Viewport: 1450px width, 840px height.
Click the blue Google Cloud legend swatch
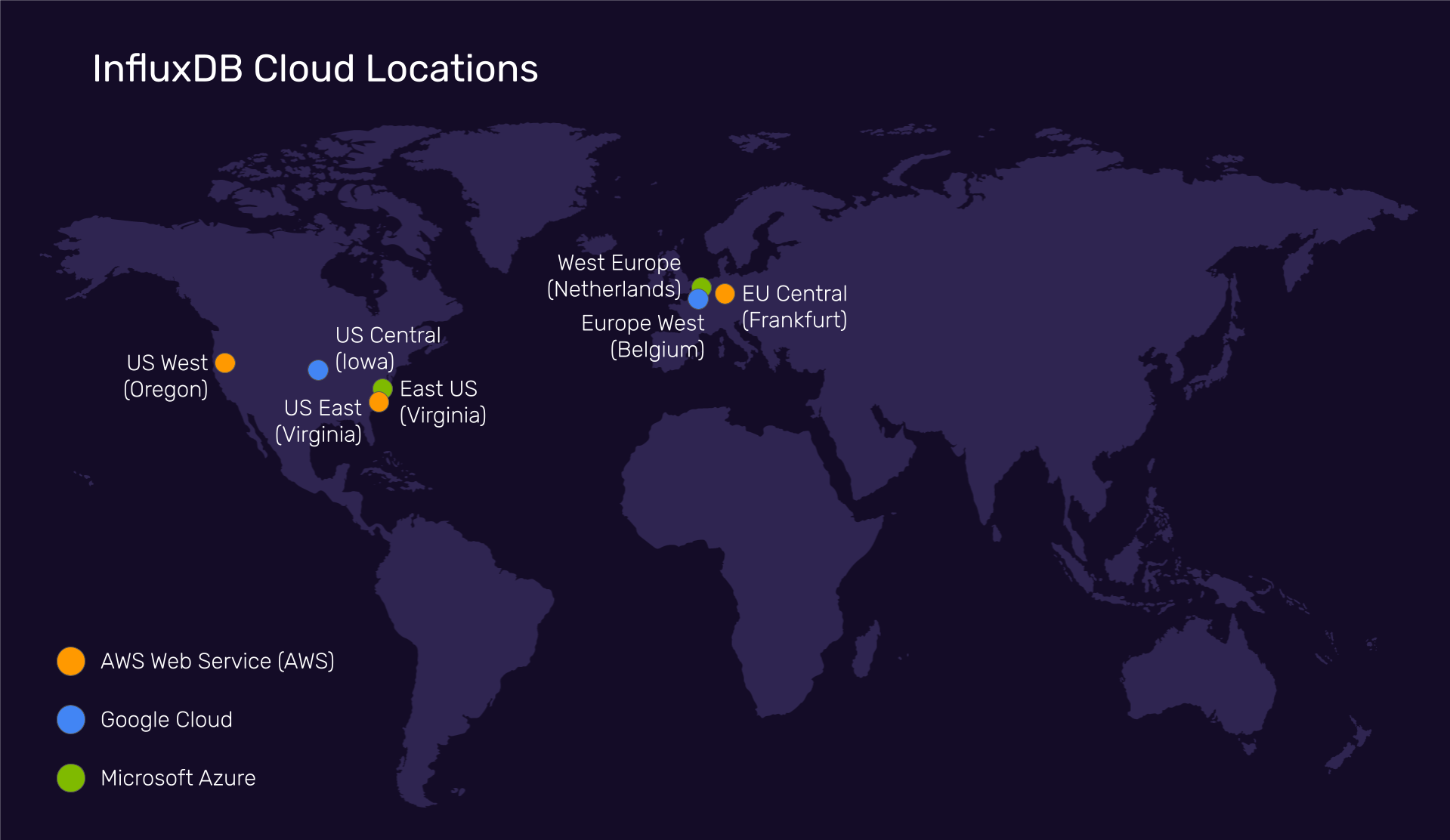click(71, 720)
